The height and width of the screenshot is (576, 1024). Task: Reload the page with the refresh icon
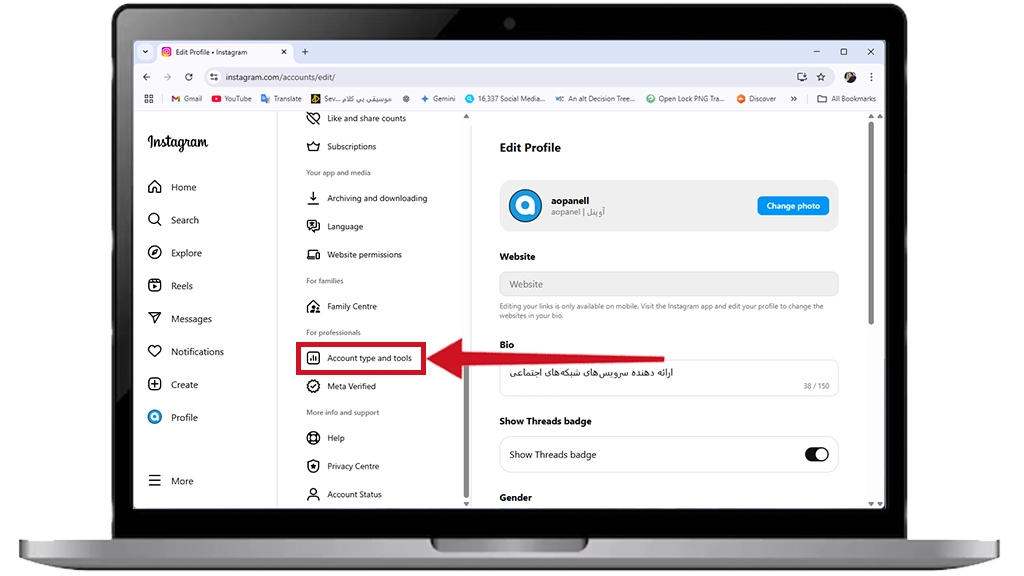[189, 77]
